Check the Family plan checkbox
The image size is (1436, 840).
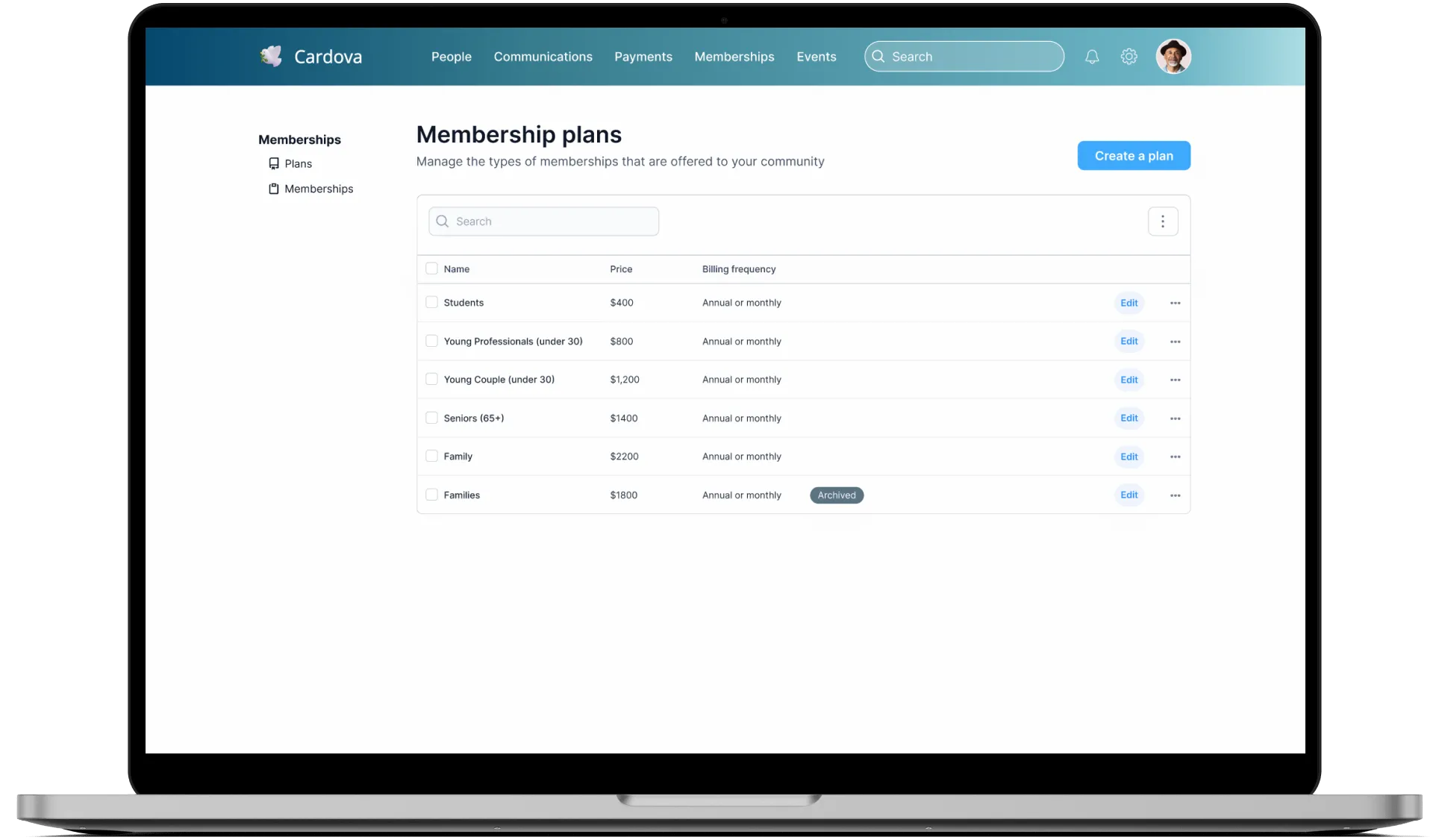tap(431, 456)
